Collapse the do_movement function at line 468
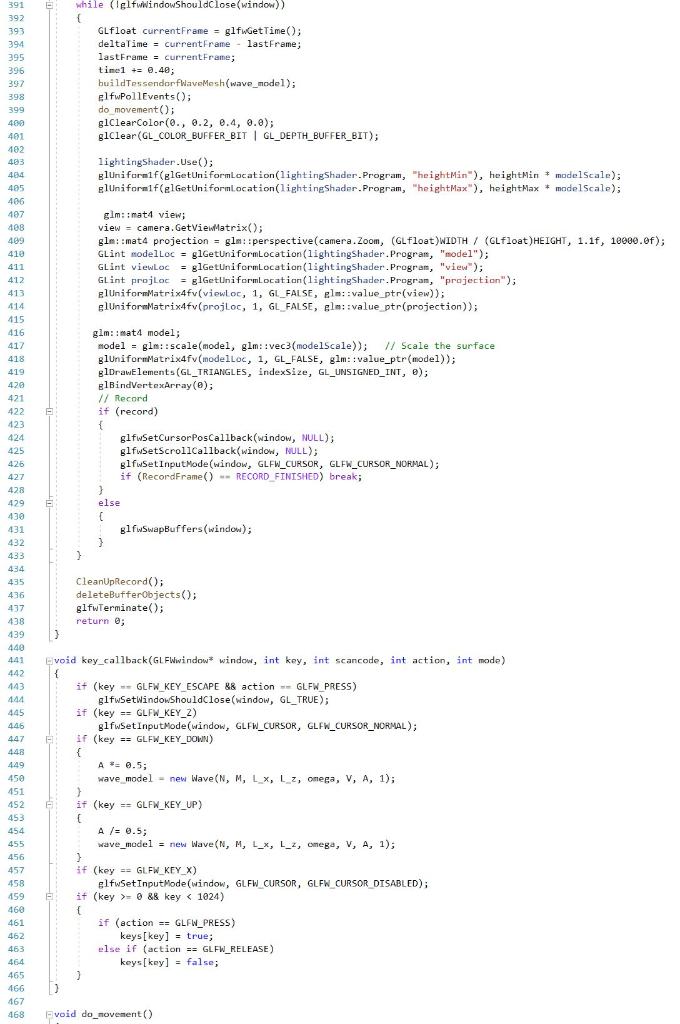The height and width of the screenshot is (1024, 680). (49, 1014)
